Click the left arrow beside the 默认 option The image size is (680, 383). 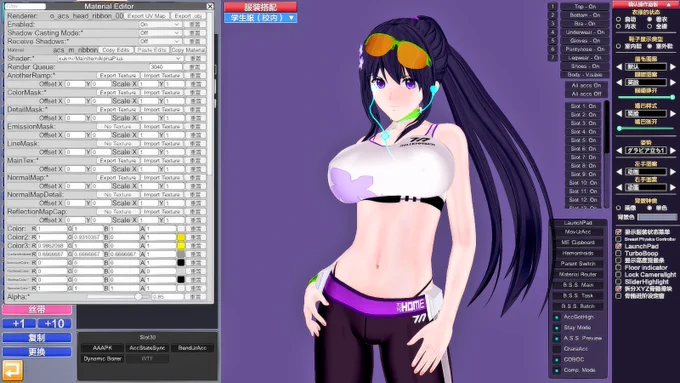coord(619,67)
